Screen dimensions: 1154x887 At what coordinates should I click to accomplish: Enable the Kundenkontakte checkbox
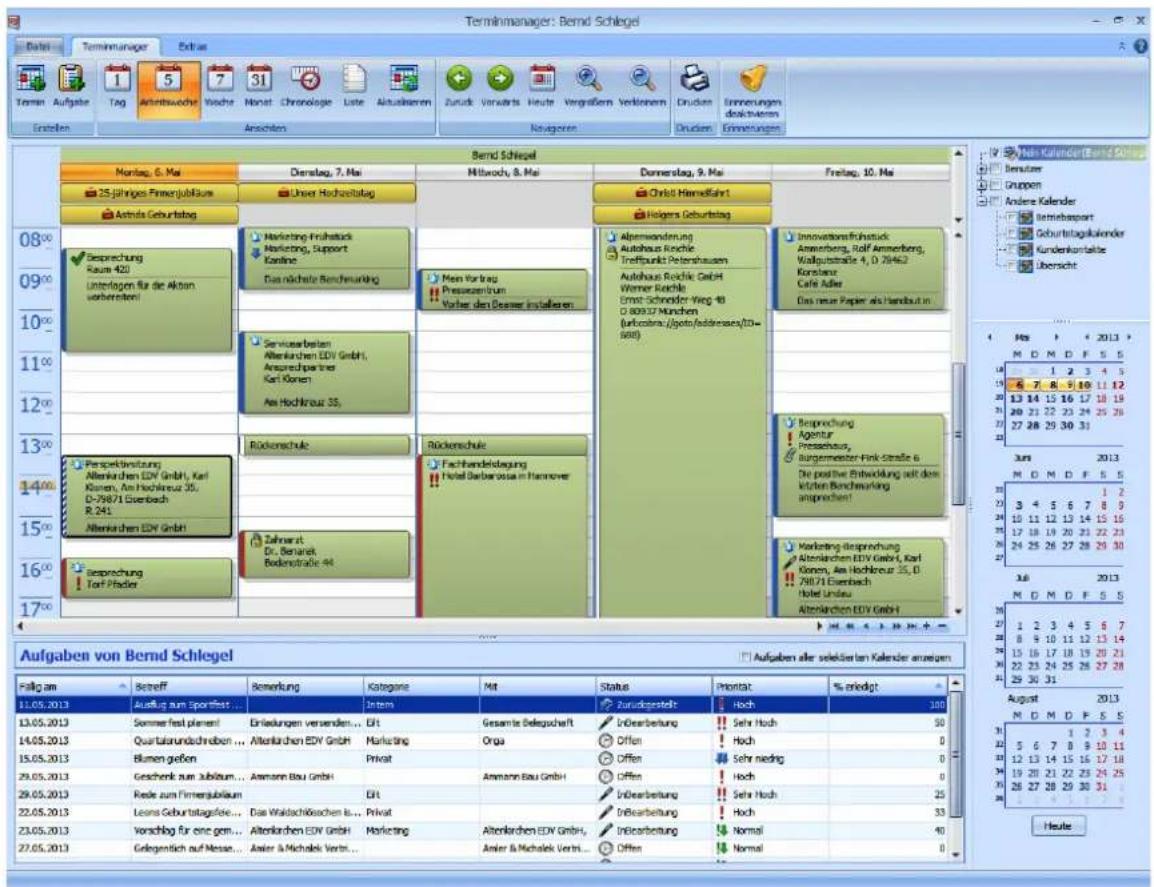(x=1011, y=250)
